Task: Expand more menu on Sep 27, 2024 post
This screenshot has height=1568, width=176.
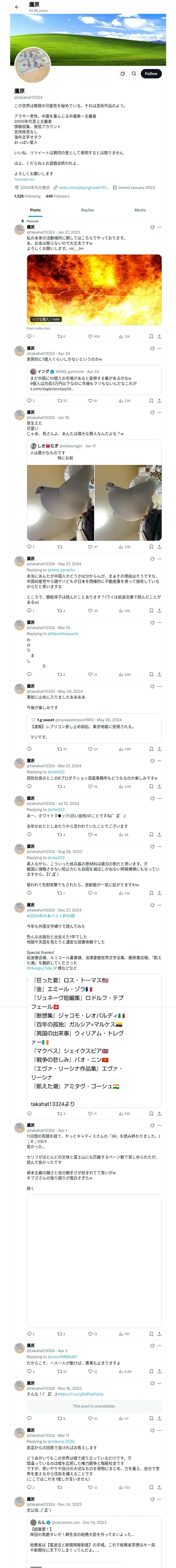Action: click(x=159, y=559)
